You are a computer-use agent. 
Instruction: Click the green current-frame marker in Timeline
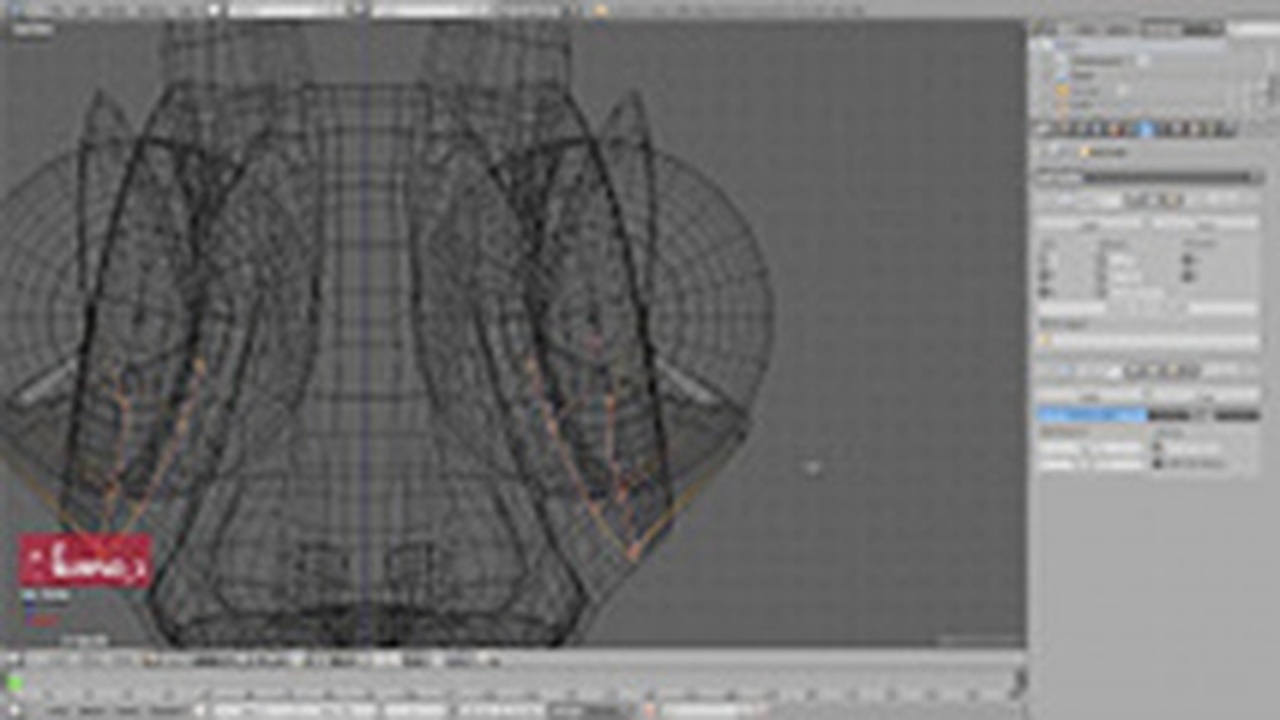click(15, 685)
